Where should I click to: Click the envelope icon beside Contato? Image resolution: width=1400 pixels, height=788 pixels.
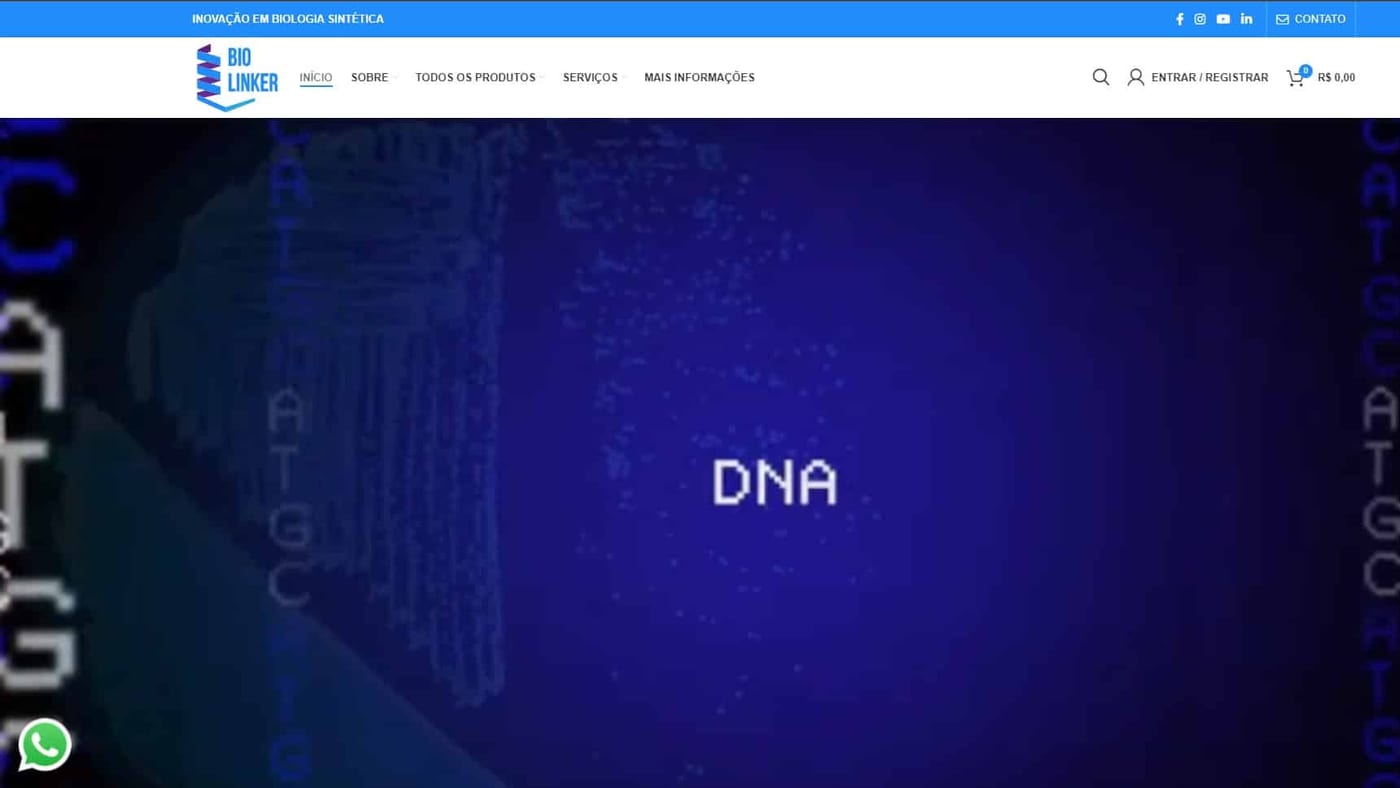[1282, 19]
